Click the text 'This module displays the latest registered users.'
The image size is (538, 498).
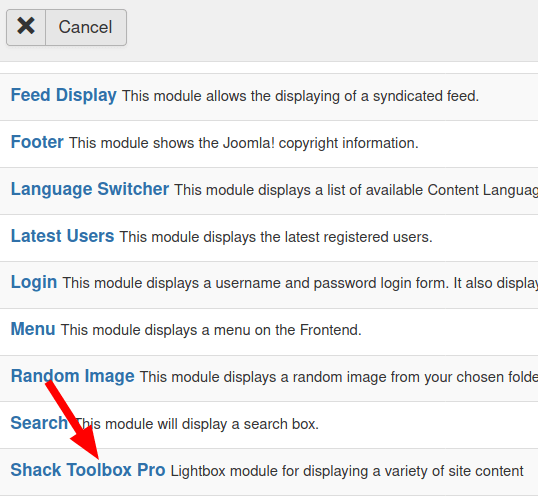[x=276, y=237]
